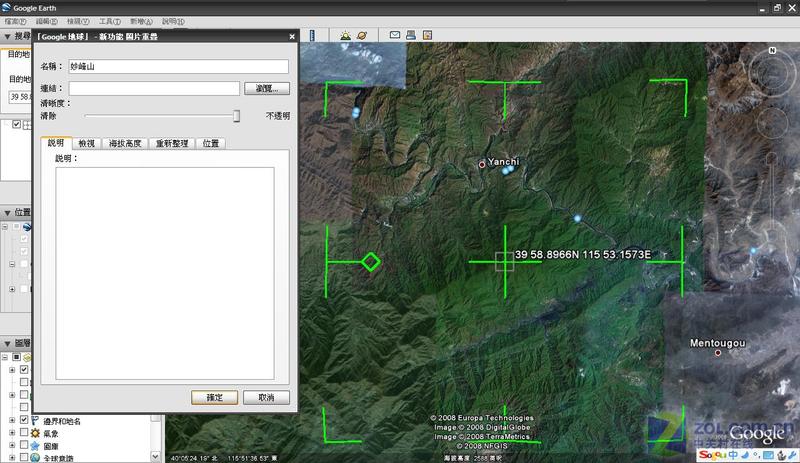The width and height of the screenshot is (800, 463).
Task: Click the print icon in the toolbar
Action: (x=411, y=35)
